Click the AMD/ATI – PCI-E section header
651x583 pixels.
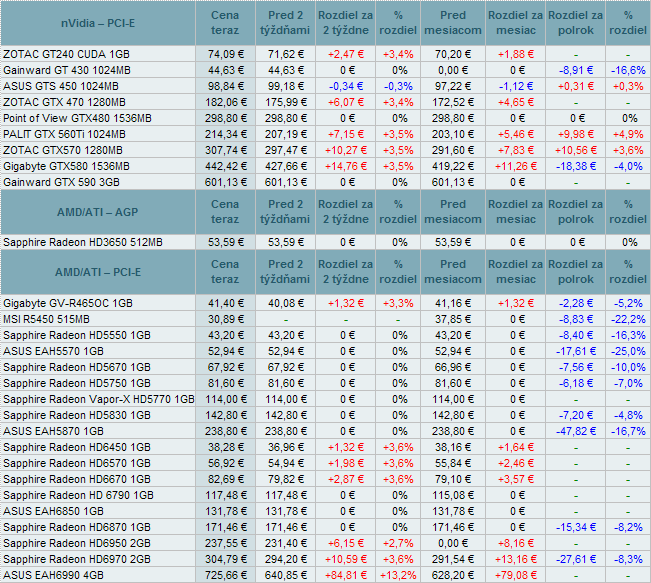pos(100,270)
